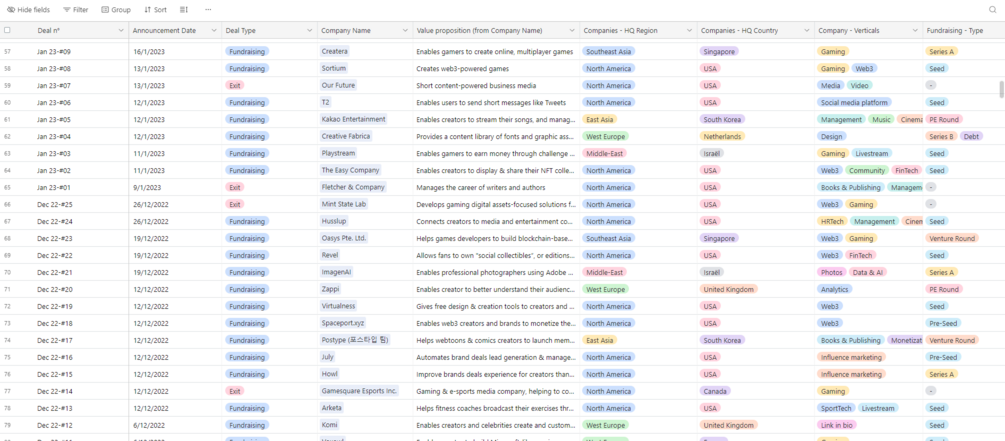Click the Photos tag in the ImagenAI row
The image size is (1005, 441).
tap(831, 272)
